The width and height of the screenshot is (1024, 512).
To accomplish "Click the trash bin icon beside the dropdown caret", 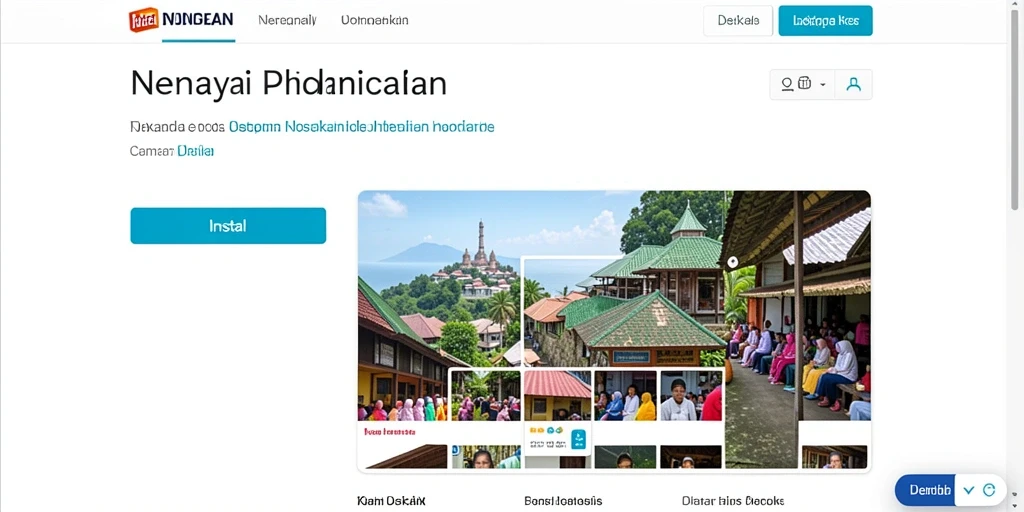I will click(805, 84).
